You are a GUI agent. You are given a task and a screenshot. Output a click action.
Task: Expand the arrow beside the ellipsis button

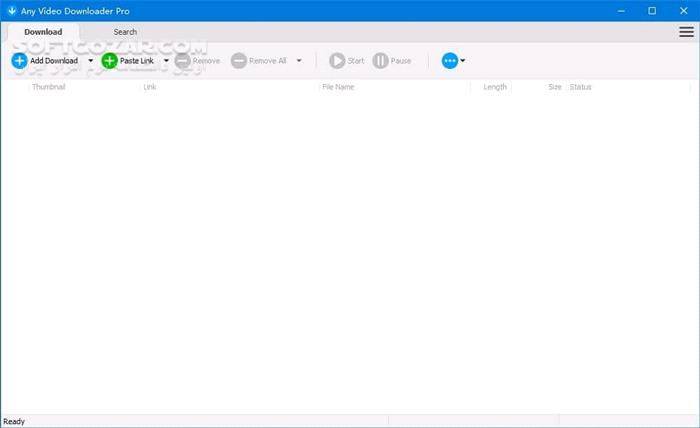click(x=462, y=61)
